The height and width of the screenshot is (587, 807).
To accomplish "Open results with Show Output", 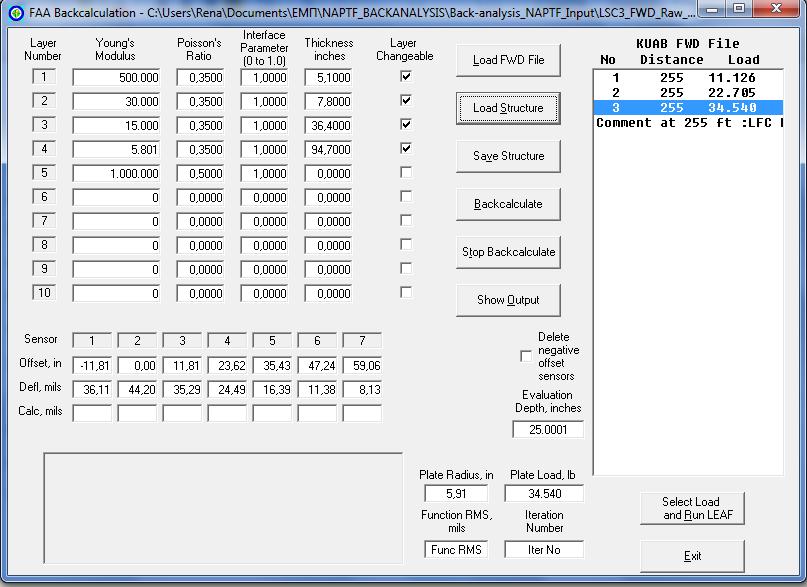I will point(508,300).
